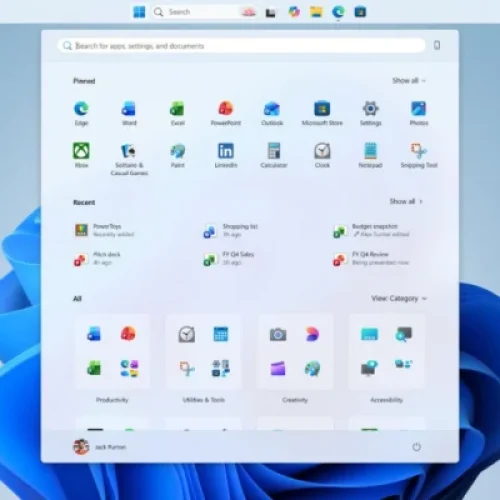Open PowerToys recently added item
This screenshot has height=500, width=500.
[104, 230]
